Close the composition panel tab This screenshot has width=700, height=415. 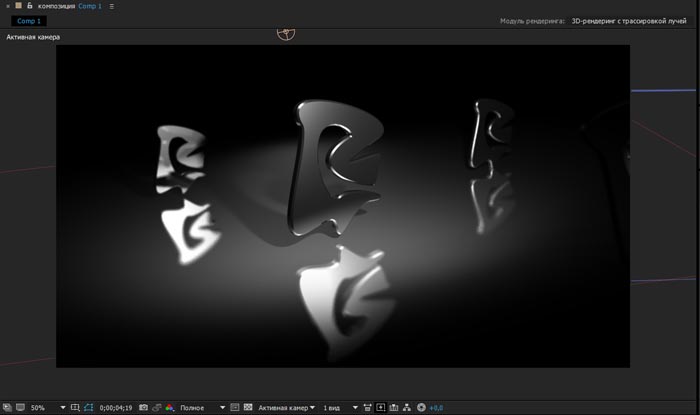coord(8,6)
